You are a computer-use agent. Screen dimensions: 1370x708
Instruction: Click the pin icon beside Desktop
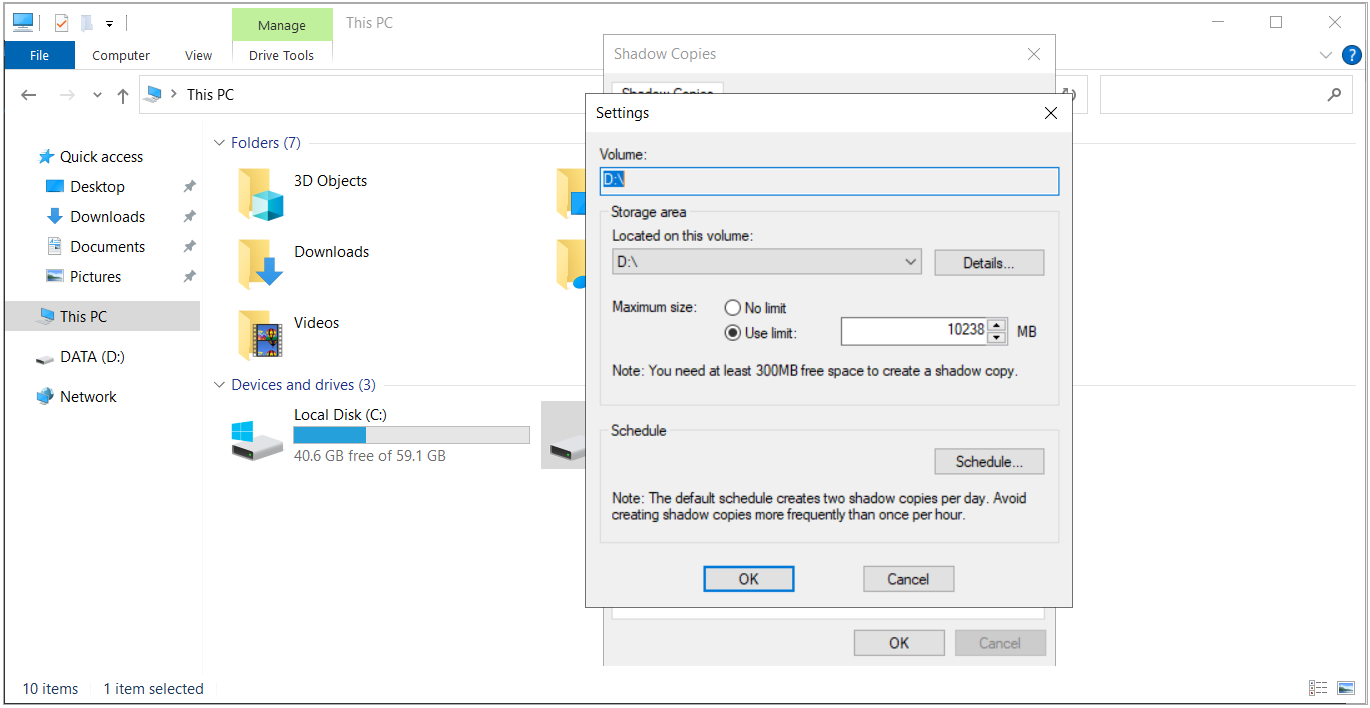click(x=189, y=187)
